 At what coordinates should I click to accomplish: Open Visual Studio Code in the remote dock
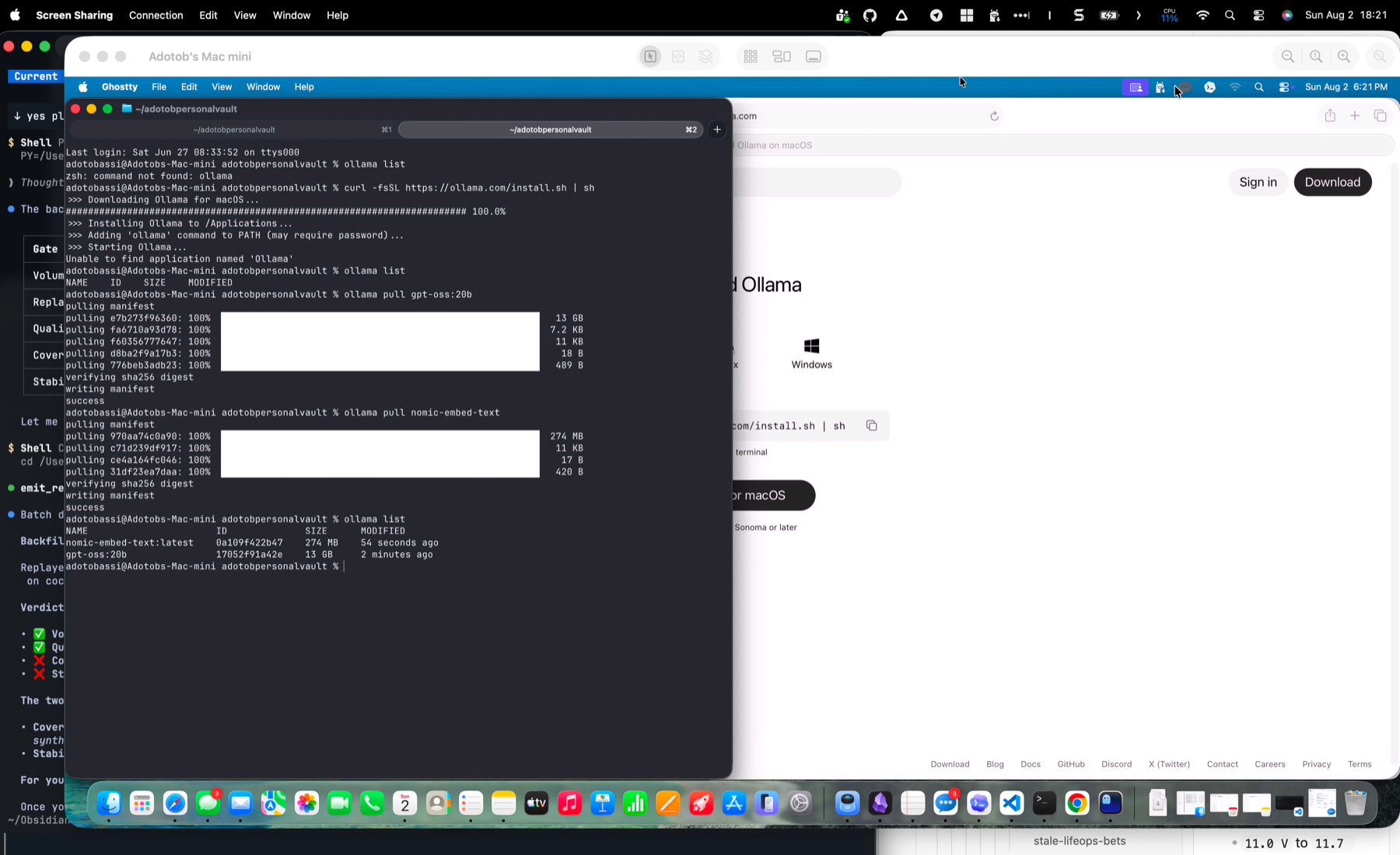pos(1011,803)
